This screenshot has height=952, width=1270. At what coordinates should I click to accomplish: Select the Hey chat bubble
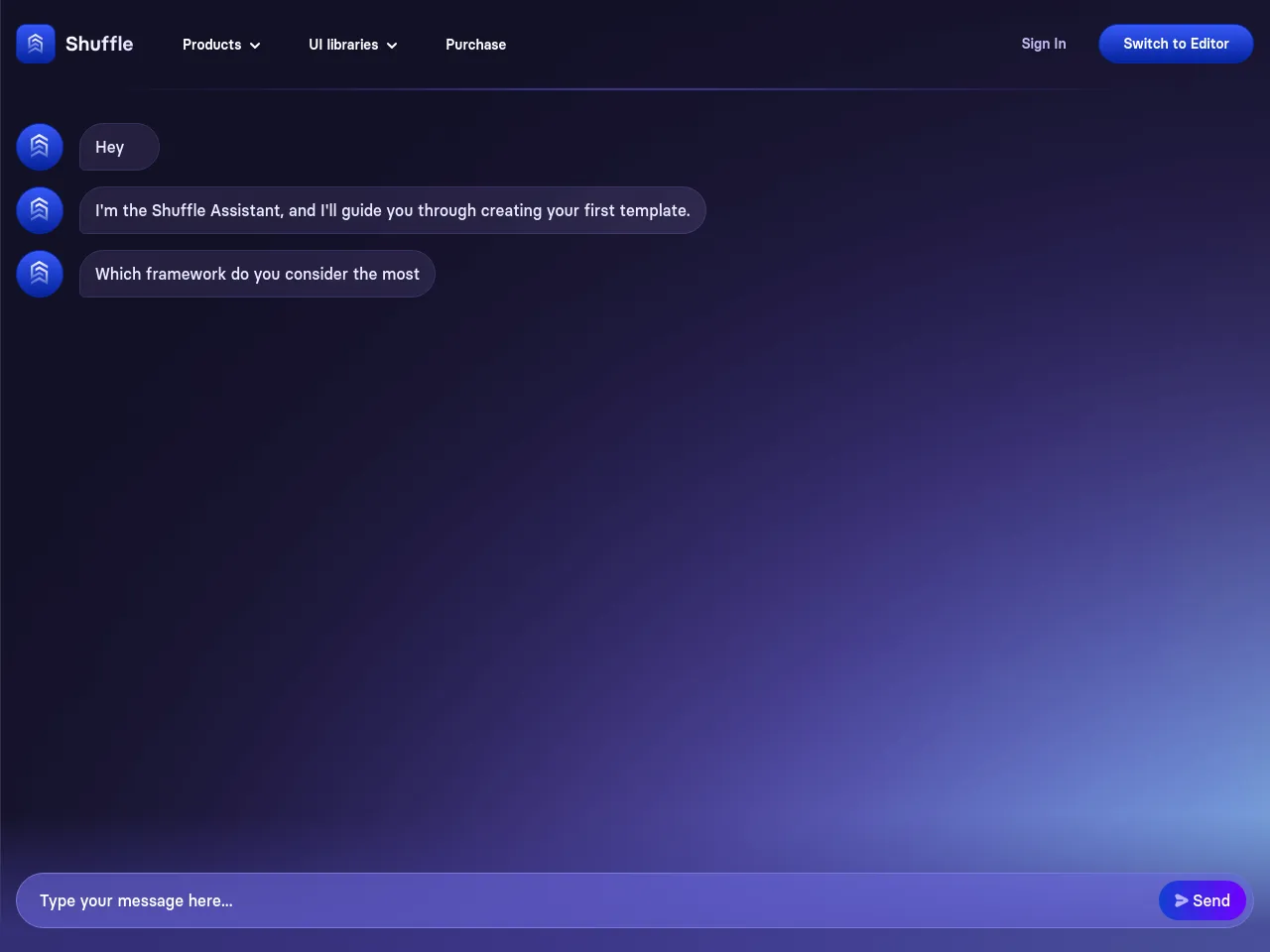(x=119, y=147)
